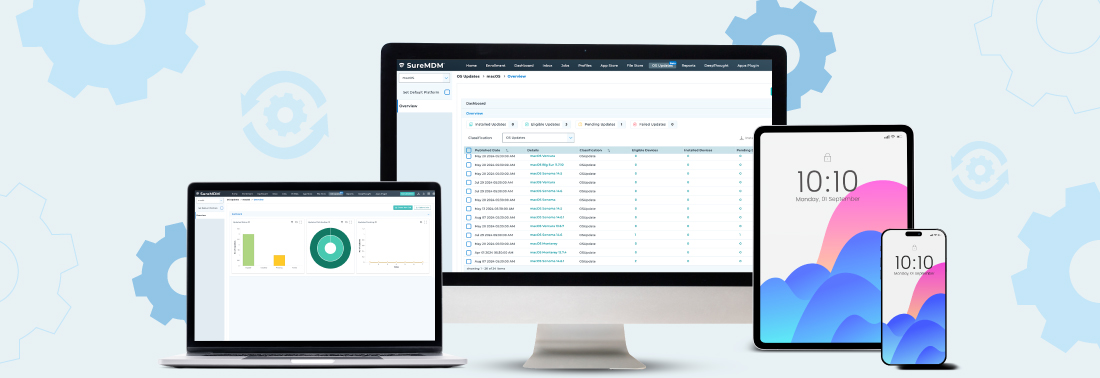Click the Pending Updates yellow icon

point(579,124)
